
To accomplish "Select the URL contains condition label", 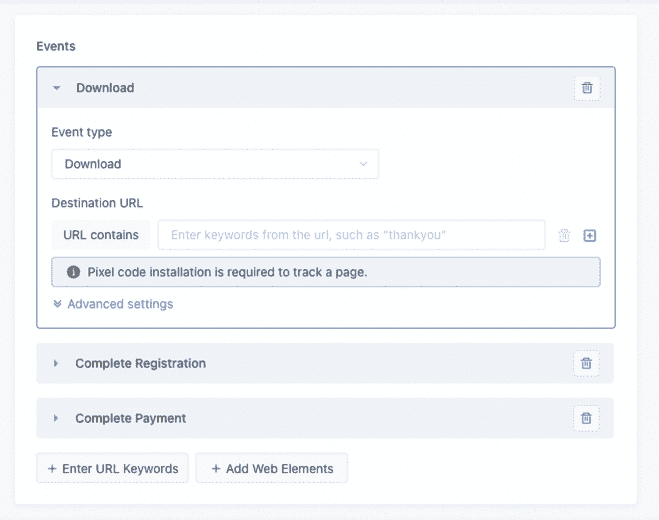I will click(101, 235).
